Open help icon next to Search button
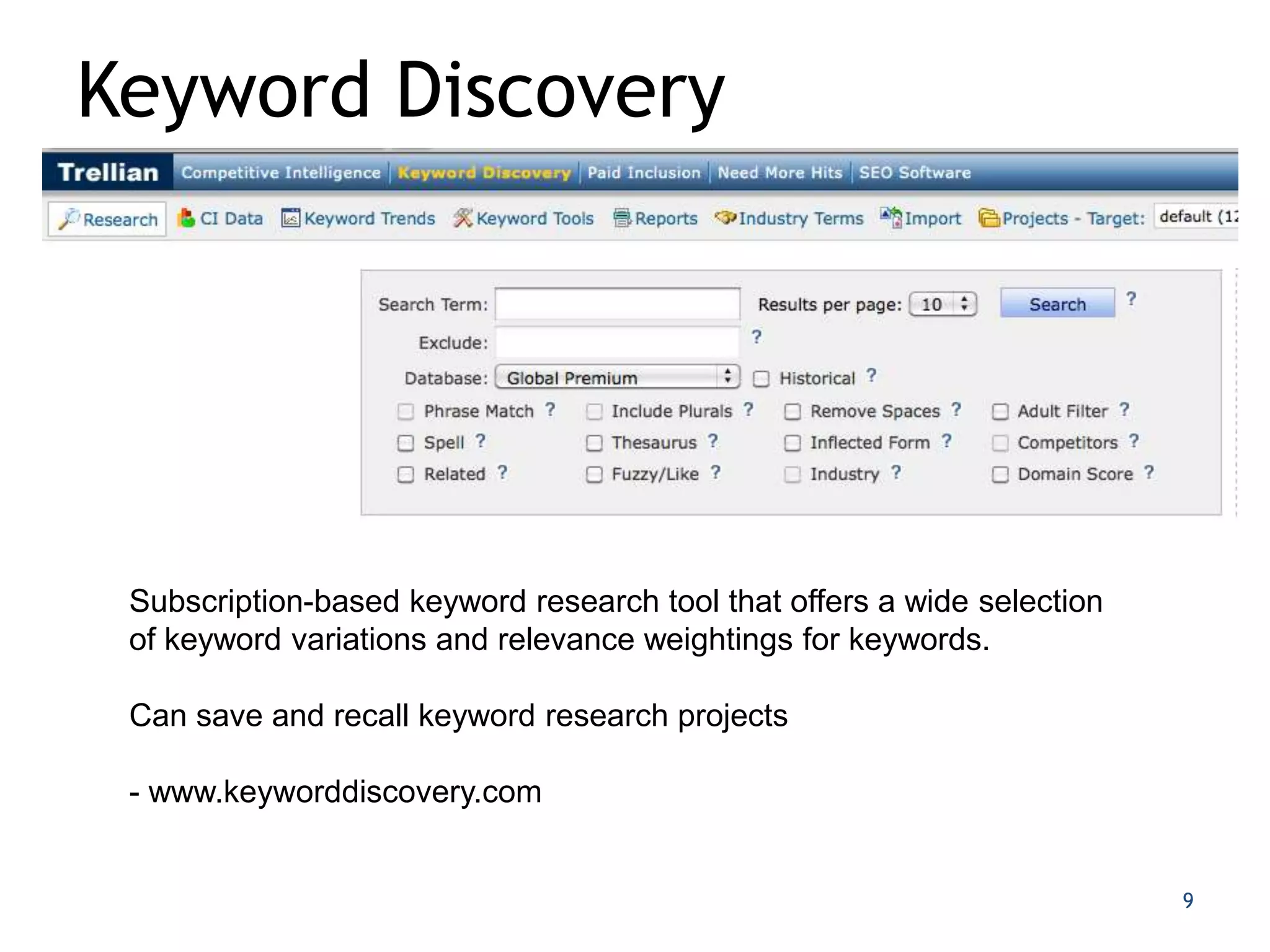Image resolution: width=1270 pixels, height=952 pixels. [1131, 299]
